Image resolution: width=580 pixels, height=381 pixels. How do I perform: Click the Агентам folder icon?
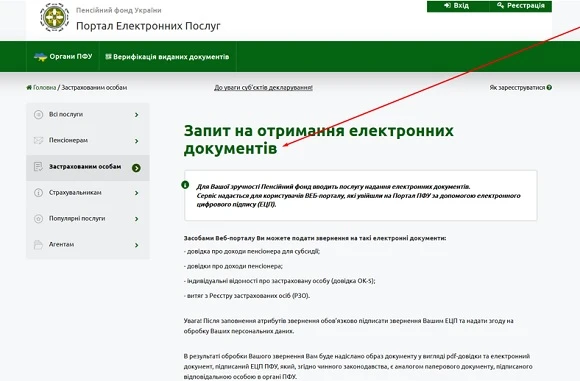point(38,245)
